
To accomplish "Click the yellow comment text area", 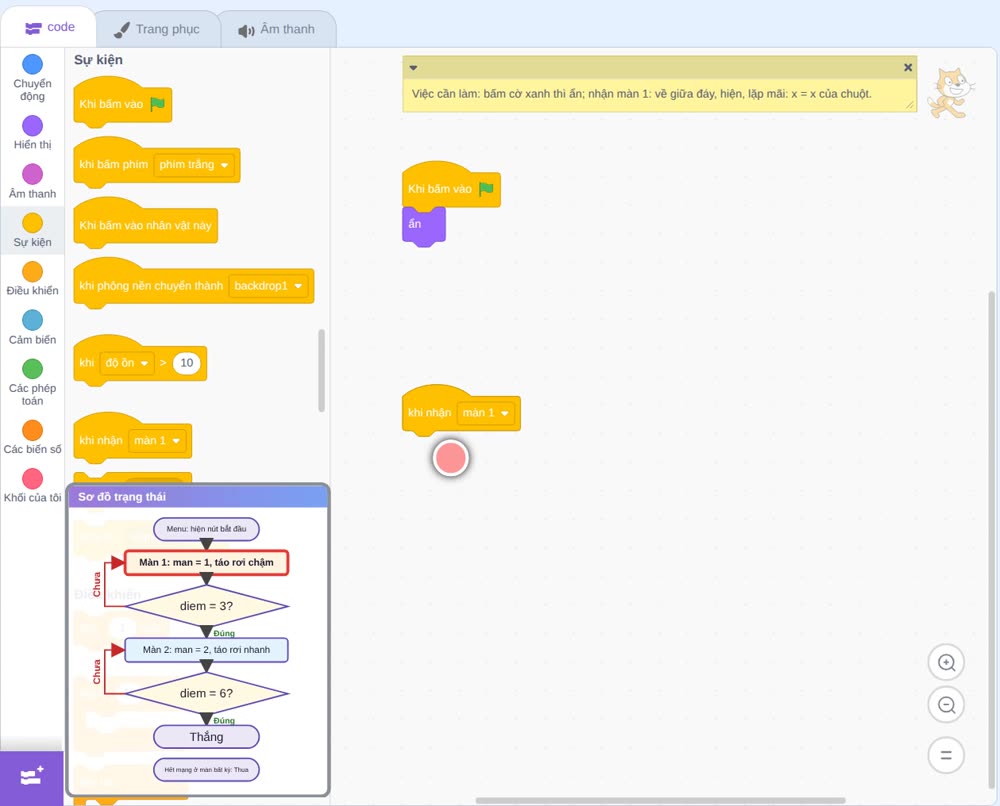I will (x=659, y=94).
